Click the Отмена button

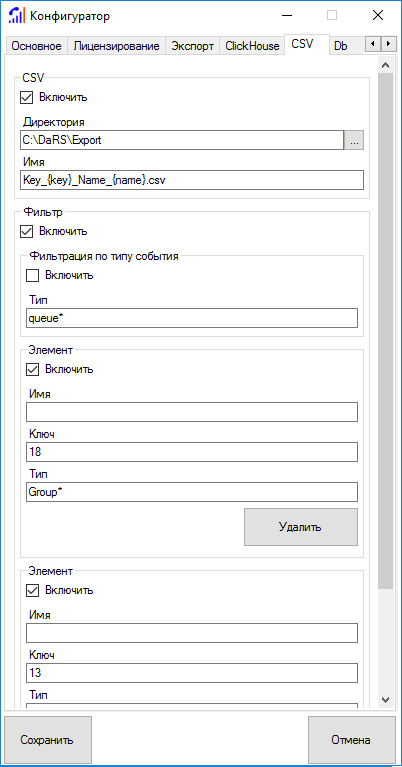pyautogui.click(x=352, y=740)
